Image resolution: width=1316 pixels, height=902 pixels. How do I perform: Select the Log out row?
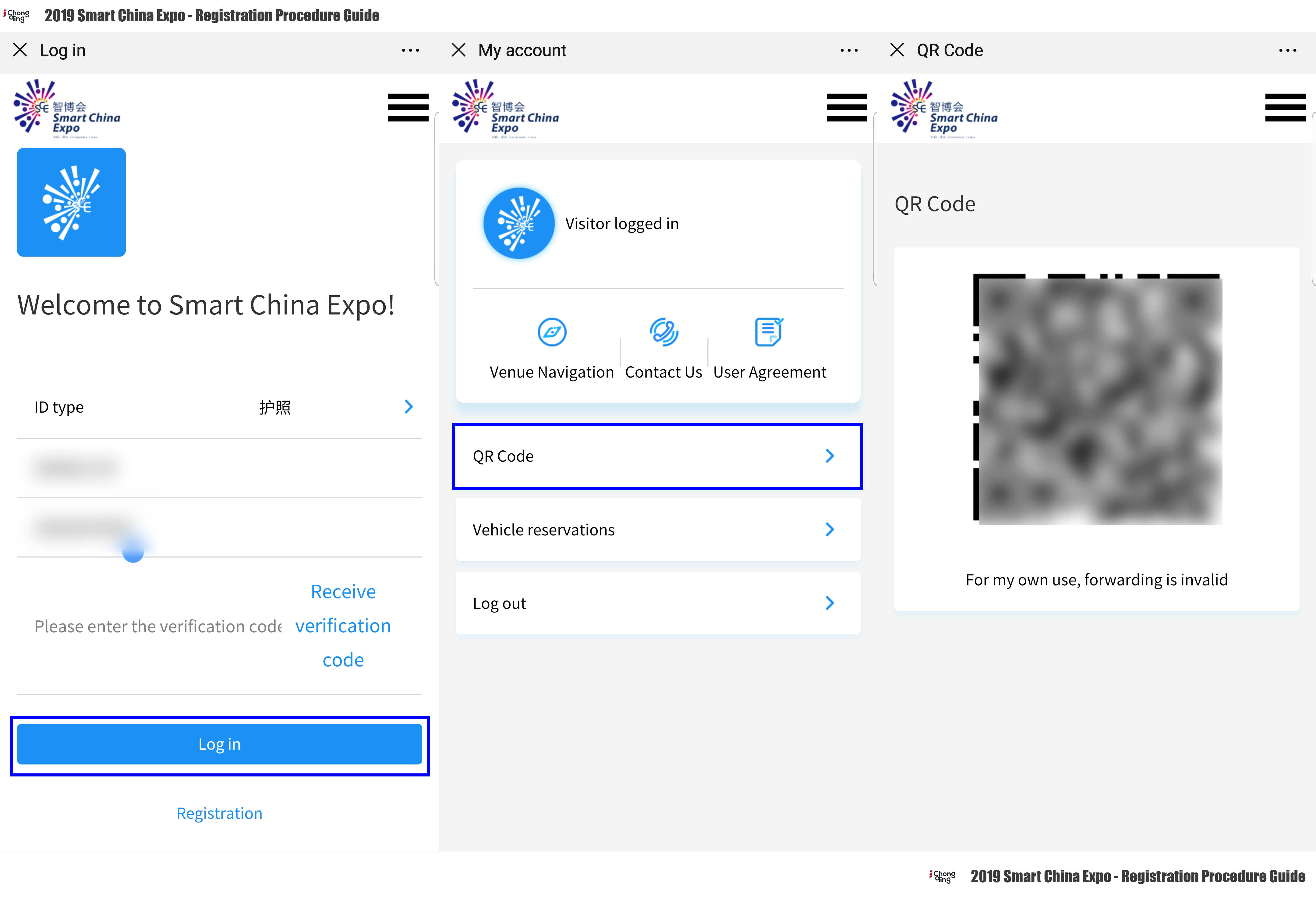point(658,603)
